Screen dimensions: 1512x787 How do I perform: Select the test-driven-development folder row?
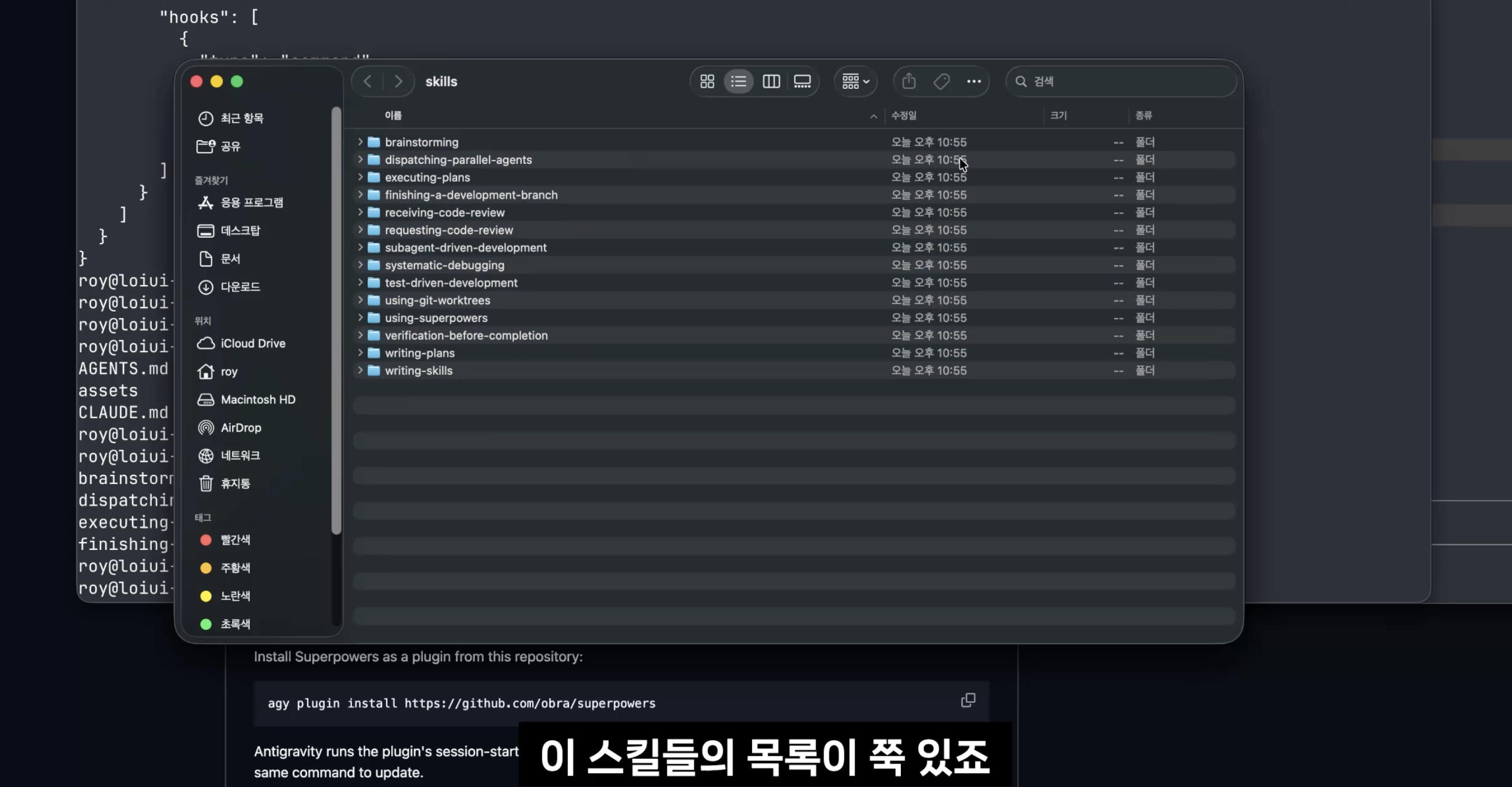point(794,283)
